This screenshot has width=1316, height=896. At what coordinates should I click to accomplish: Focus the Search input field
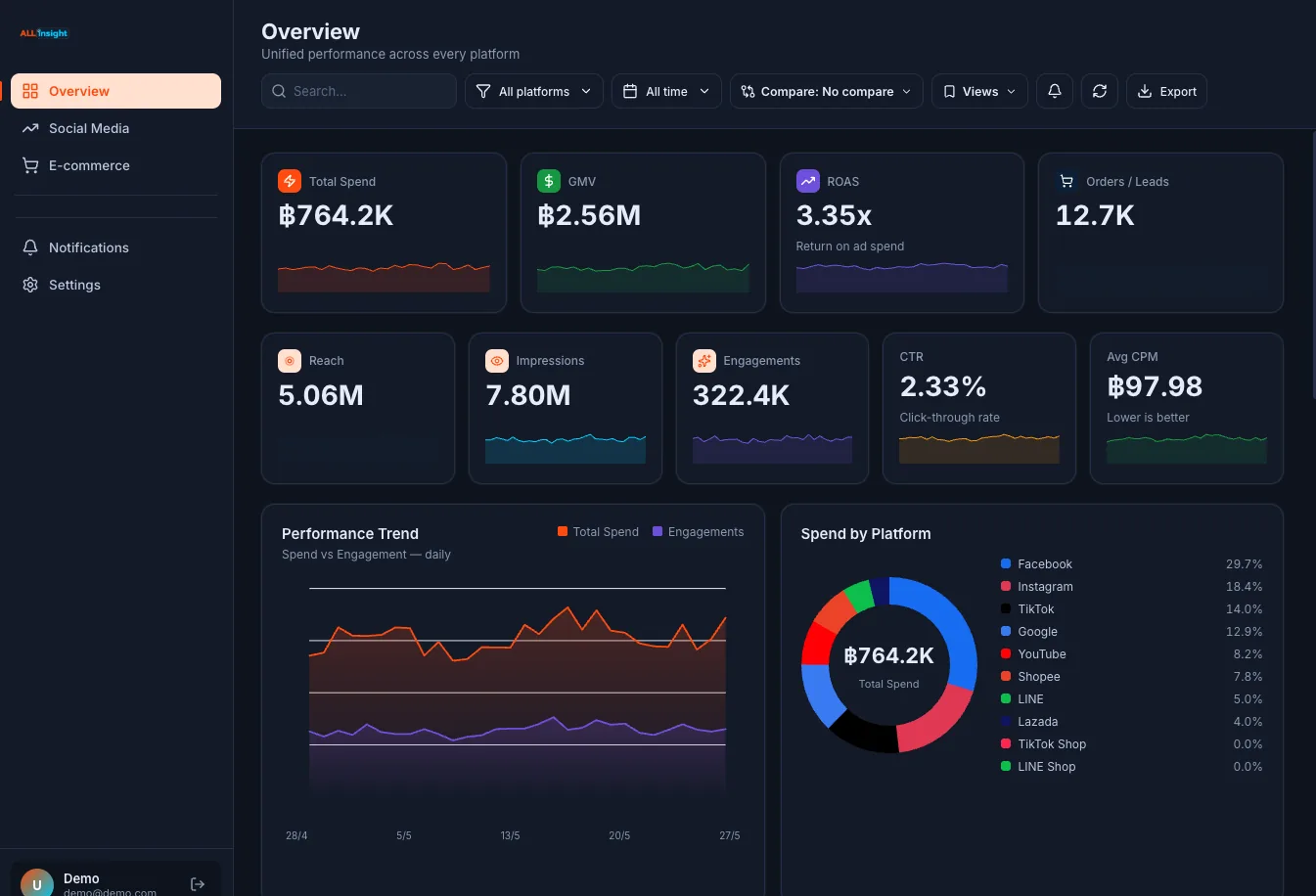pyautogui.click(x=359, y=91)
